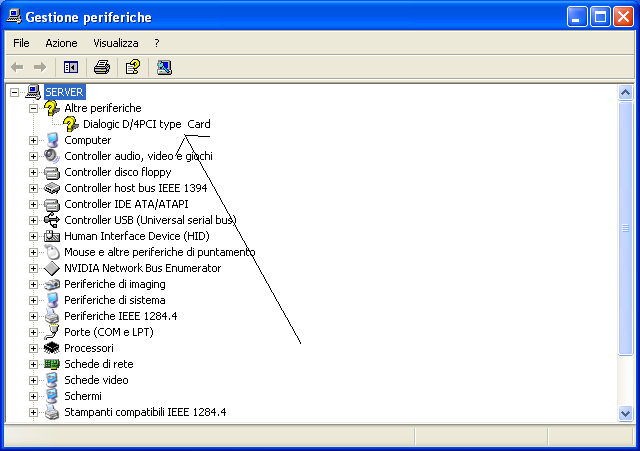640x451 pixels.
Task: Expand the Schede video node
Action: tap(33, 380)
